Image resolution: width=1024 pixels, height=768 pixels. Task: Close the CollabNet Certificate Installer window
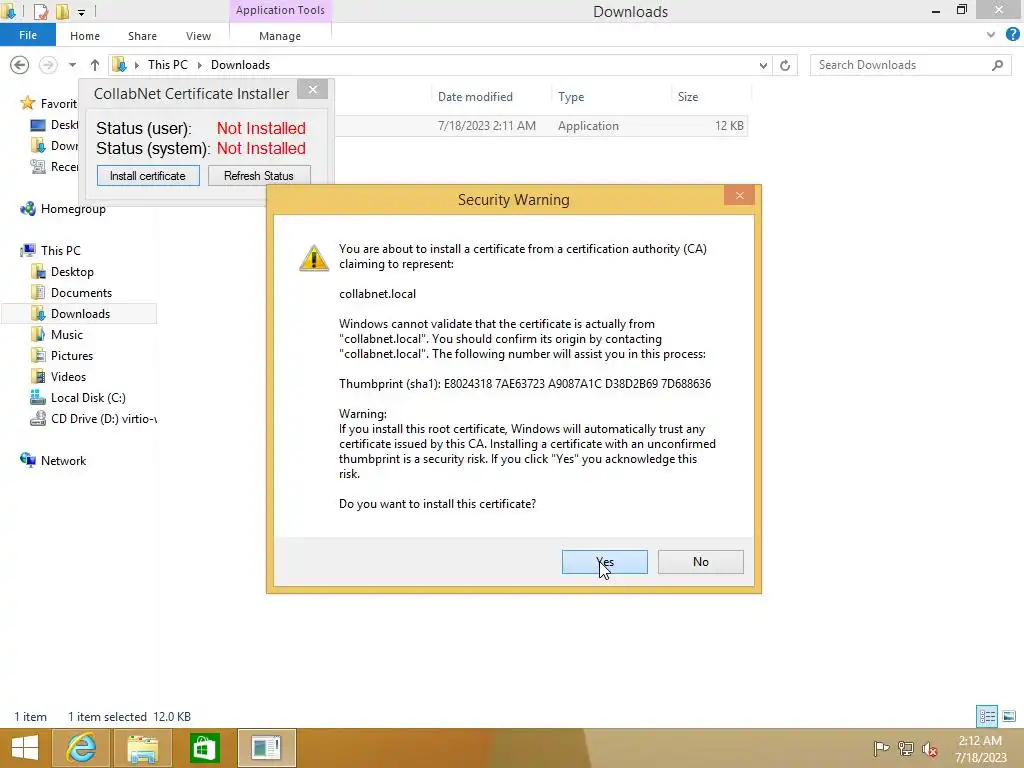[313, 89]
